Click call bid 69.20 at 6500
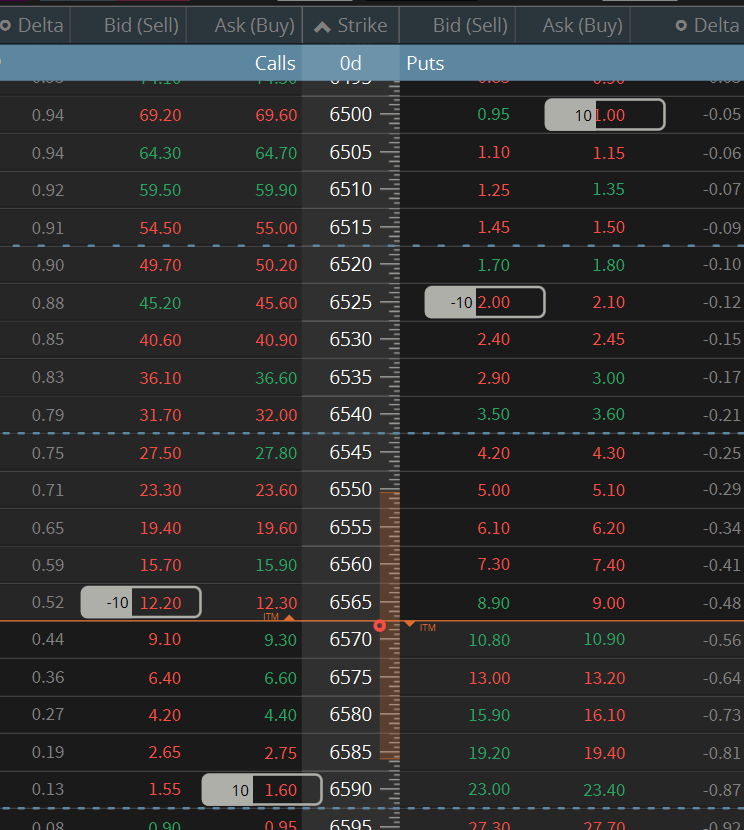Viewport: 744px width, 830px height. pyautogui.click(x=160, y=115)
